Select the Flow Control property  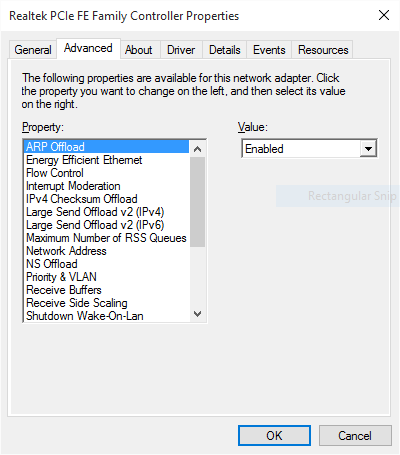(107, 173)
